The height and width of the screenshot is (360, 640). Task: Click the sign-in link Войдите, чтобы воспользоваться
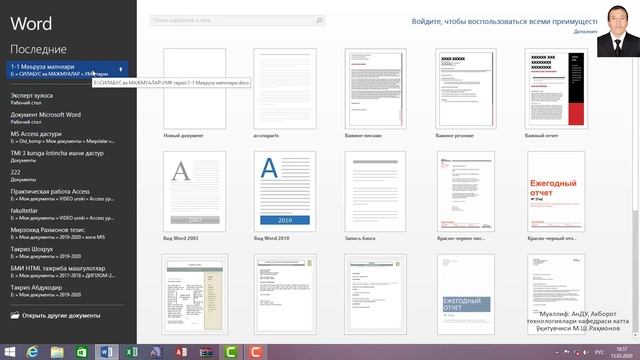tap(504, 21)
